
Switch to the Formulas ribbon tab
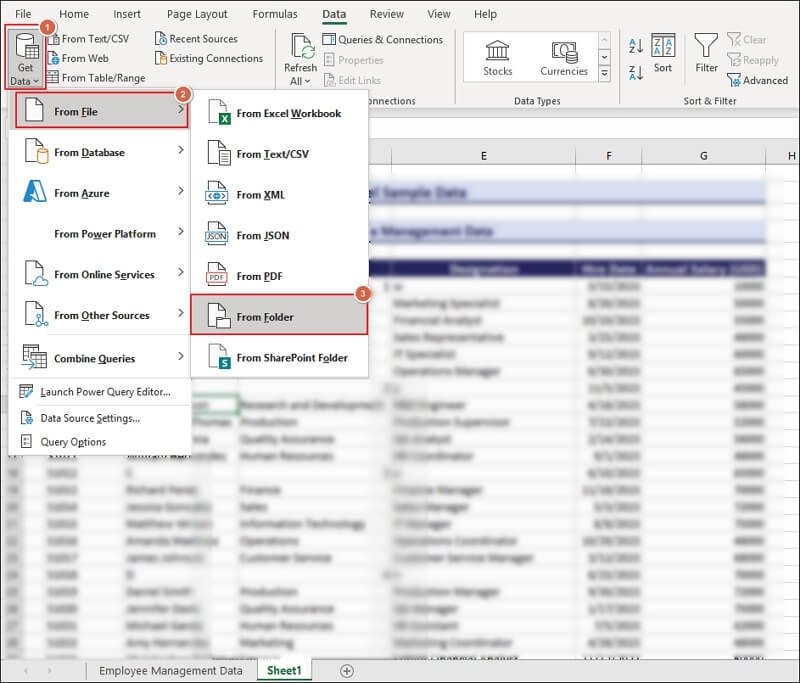point(274,14)
